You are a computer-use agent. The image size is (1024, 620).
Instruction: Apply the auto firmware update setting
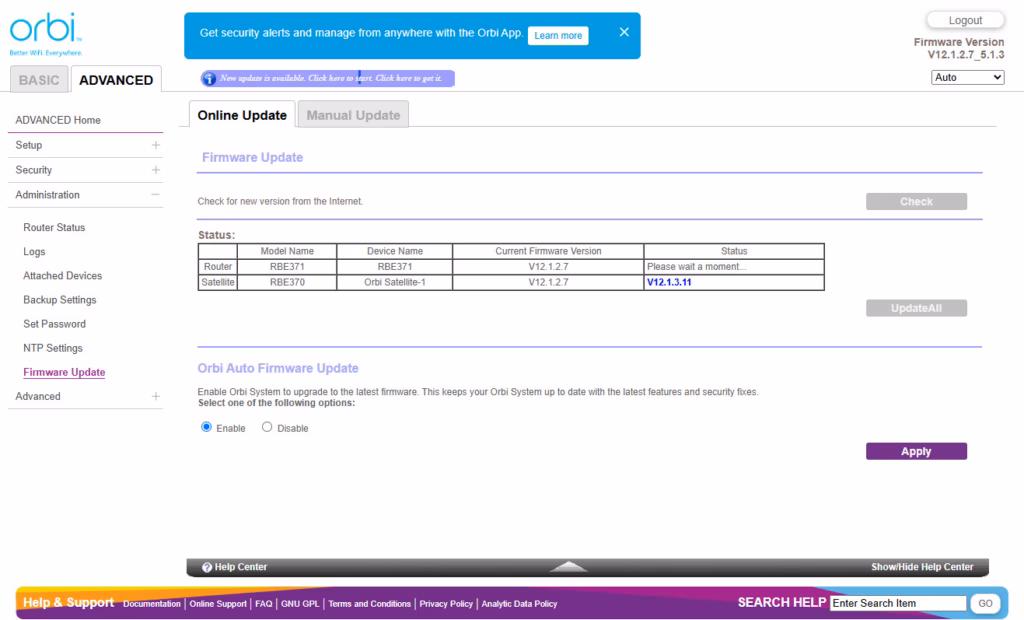coord(915,451)
